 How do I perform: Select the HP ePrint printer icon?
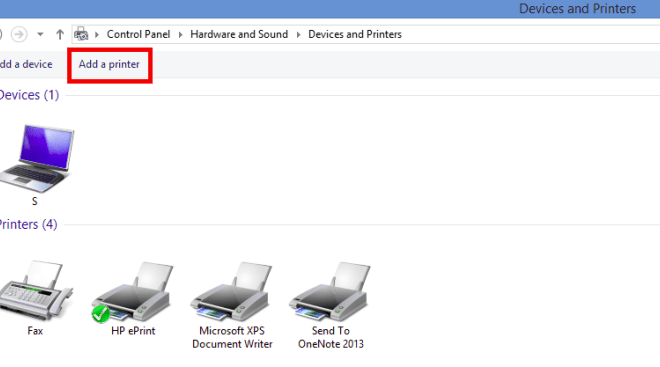pyautogui.click(x=133, y=292)
